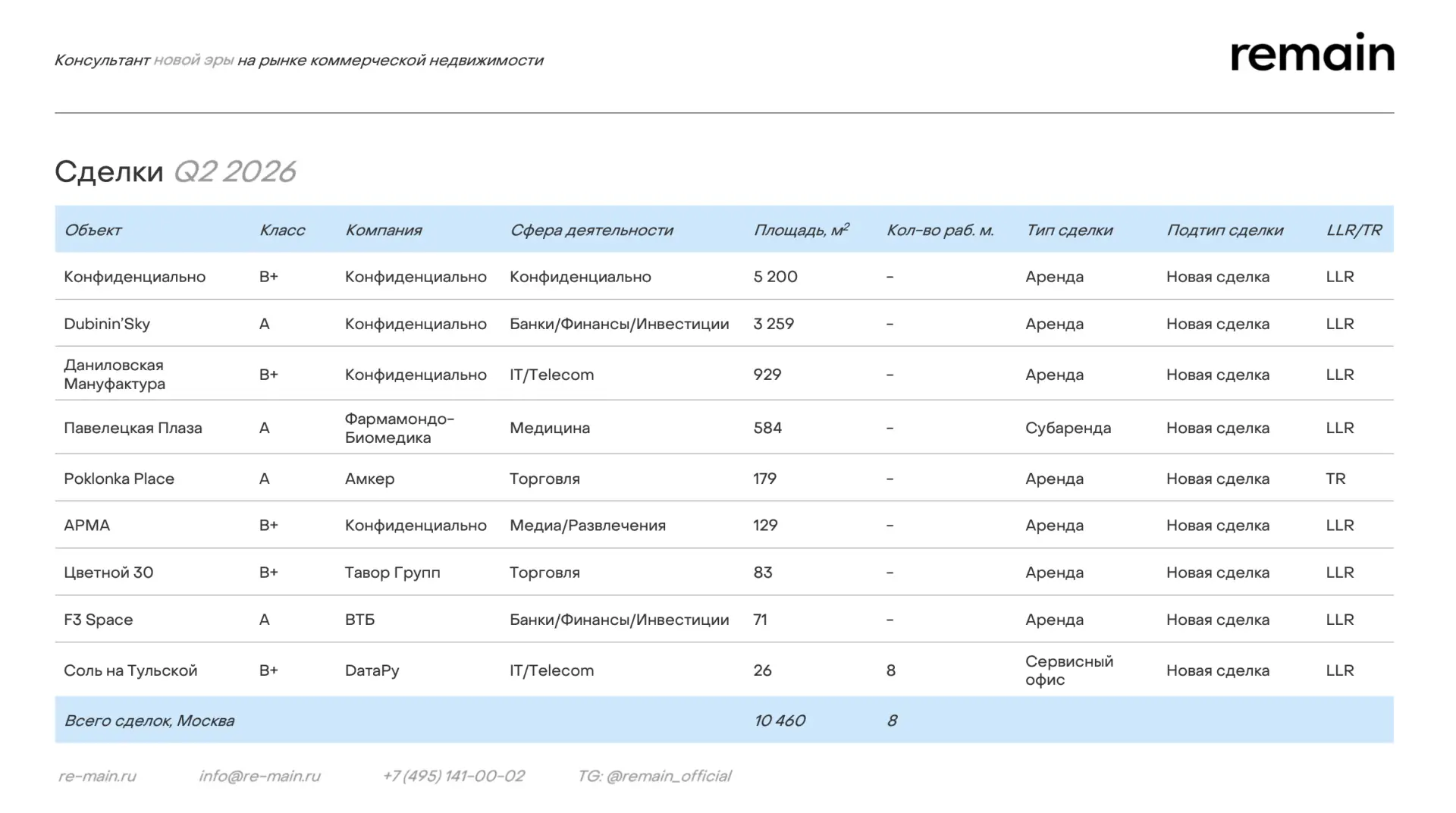Click 'Банки/Финансы/Инвестиции' in the F3 Space row
This screenshot has height=813, width=1456.
pyautogui.click(x=620, y=620)
